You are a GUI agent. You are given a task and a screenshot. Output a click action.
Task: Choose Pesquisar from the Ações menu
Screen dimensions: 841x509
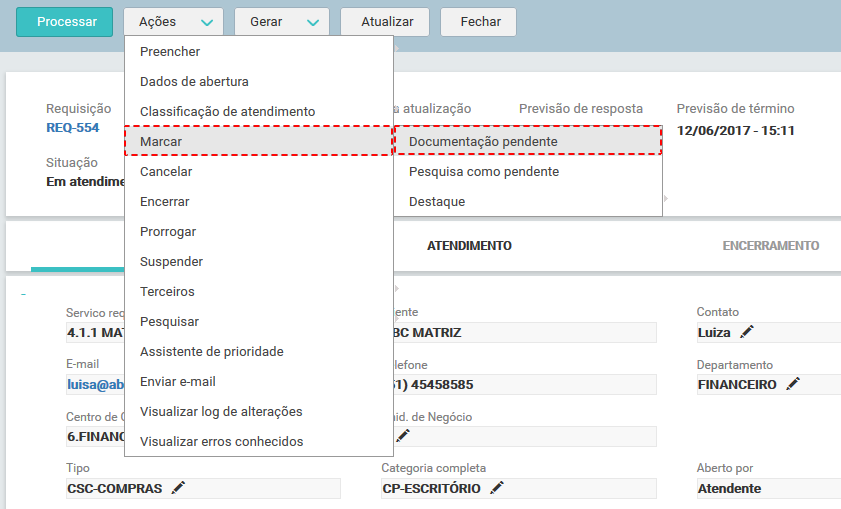(x=259, y=322)
